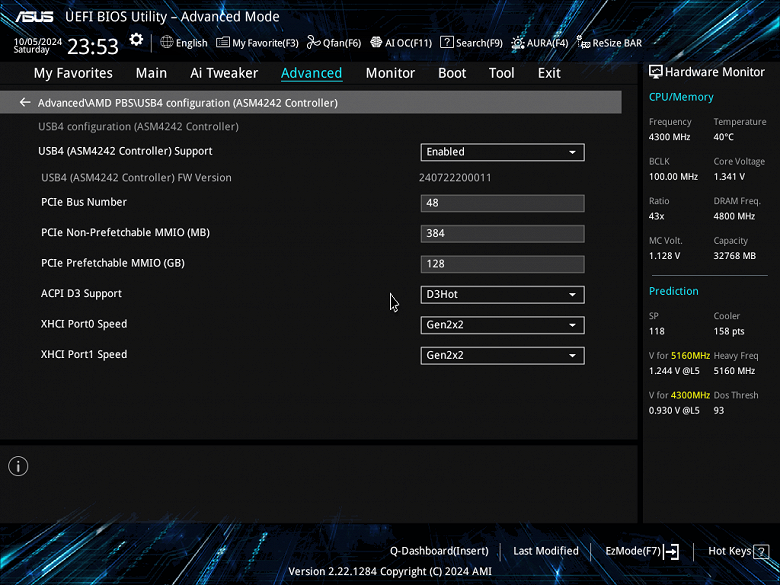Select the Advanced tab
Screen dimensions: 780x585
pos(311,73)
